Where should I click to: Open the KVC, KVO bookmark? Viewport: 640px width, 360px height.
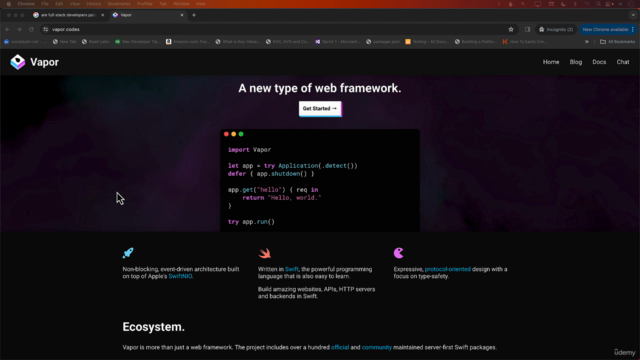click(x=288, y=42)
